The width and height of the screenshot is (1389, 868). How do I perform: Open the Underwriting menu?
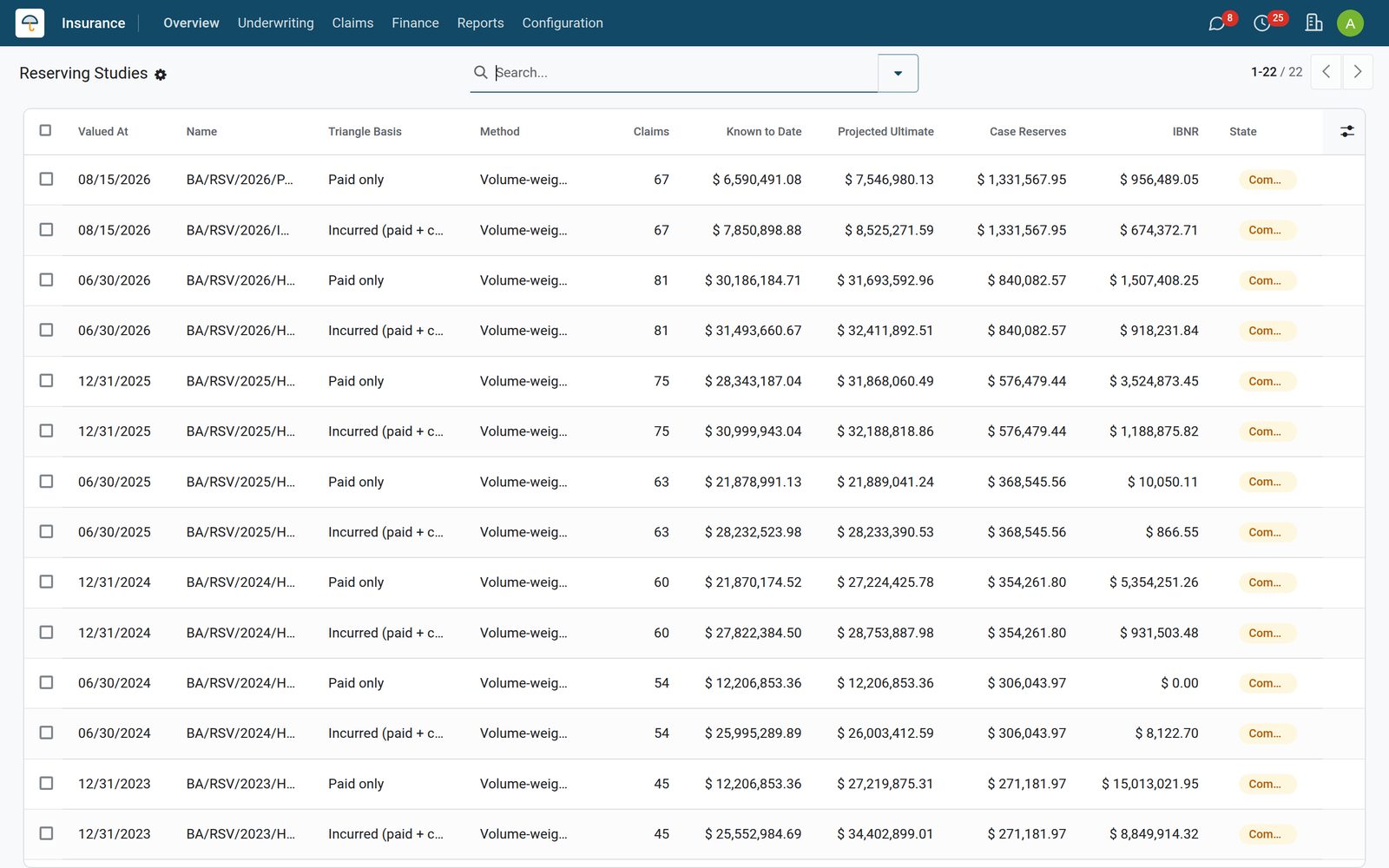pos(276,23)
